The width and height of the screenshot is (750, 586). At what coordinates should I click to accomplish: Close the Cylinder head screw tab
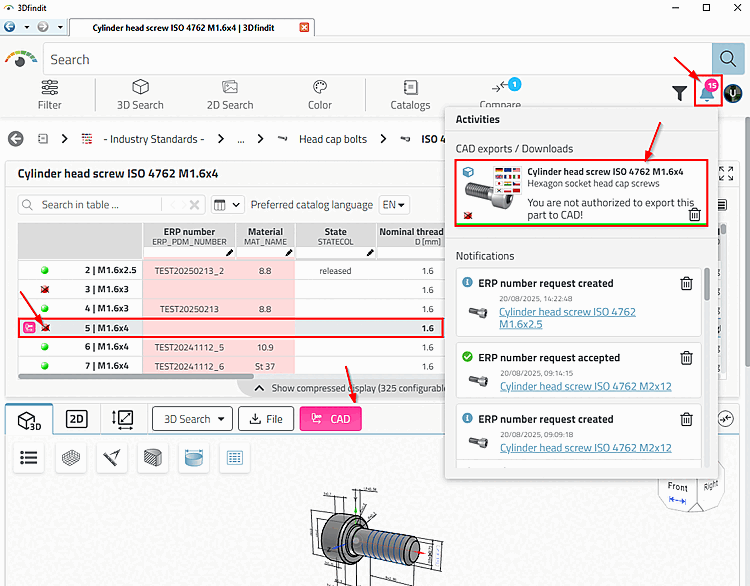[304, 27]
